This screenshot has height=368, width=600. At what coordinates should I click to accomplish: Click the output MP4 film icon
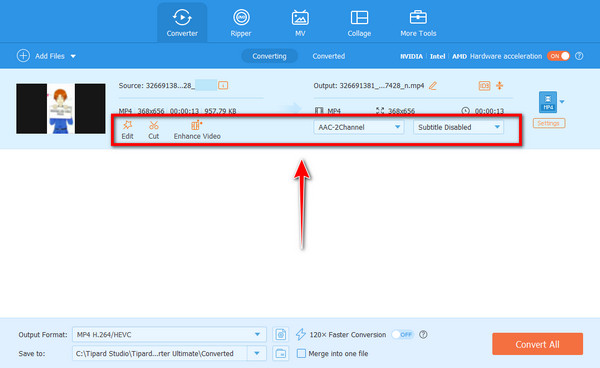tap(319, 111)
